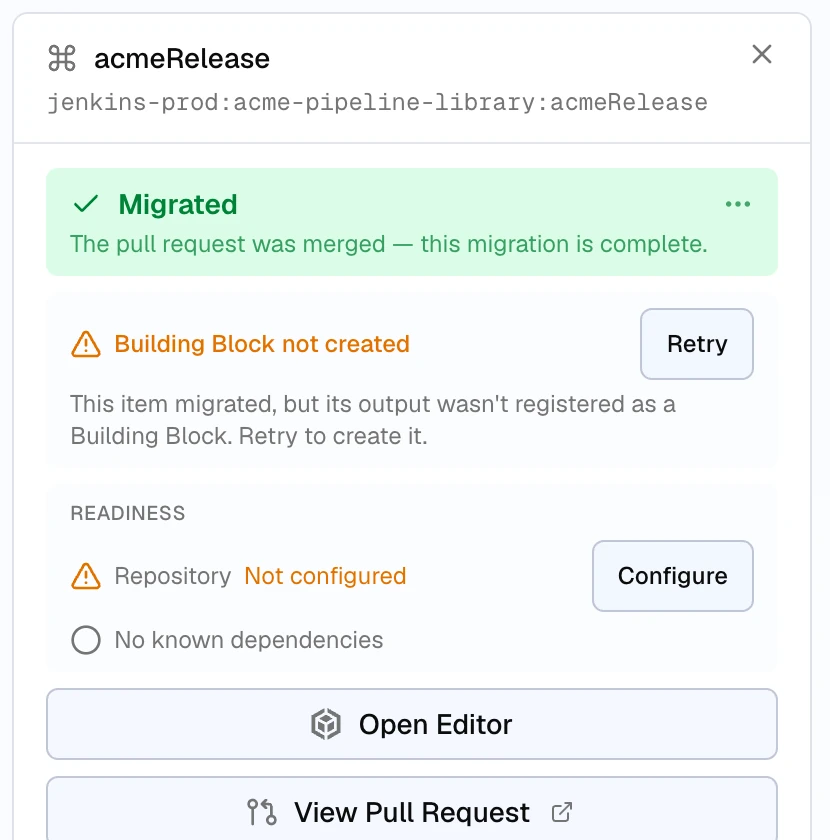This screenshot has width=830, height=840.
Task: Open the Migrated status more options menu
Action: click(738, 204)
